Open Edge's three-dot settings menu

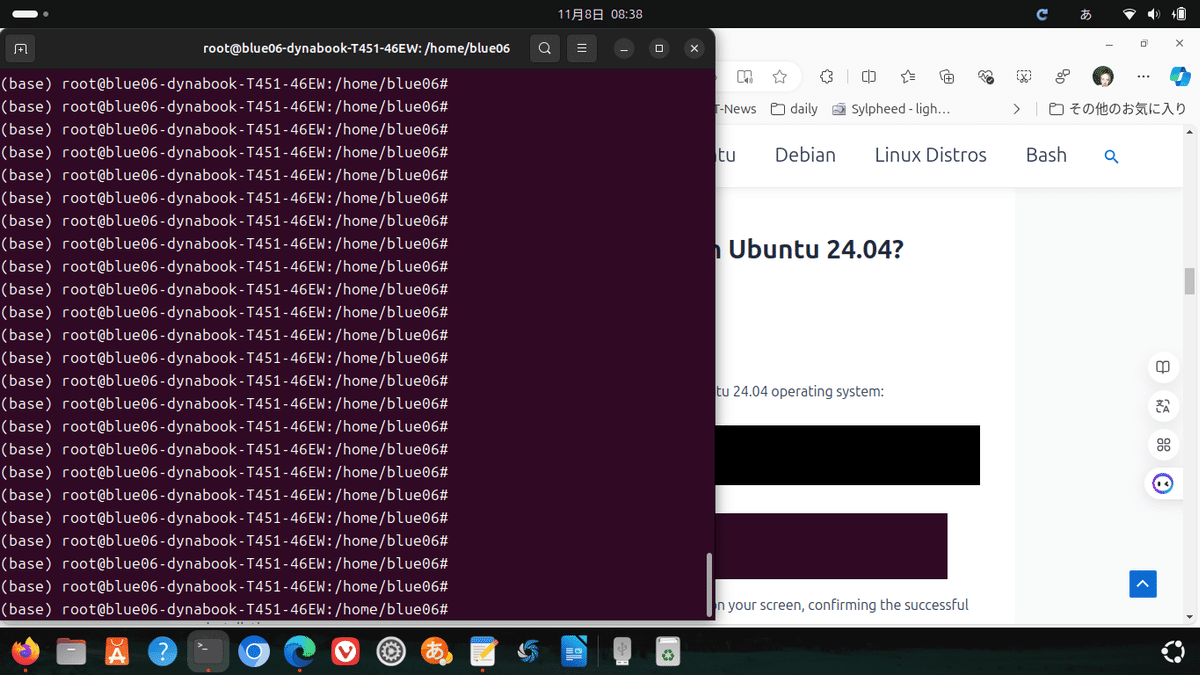pyautogui.click(x=1143, y=76)
